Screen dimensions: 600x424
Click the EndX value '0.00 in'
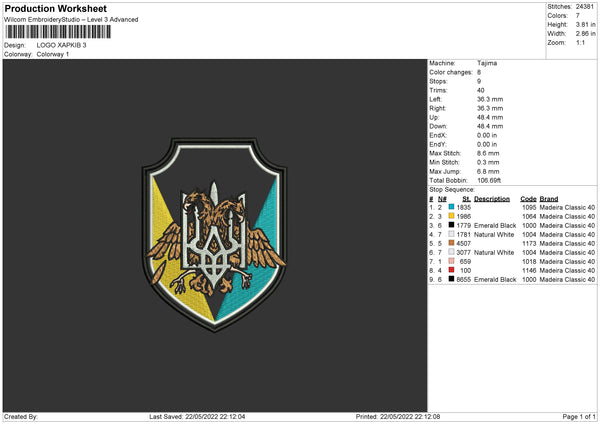pos(487,135)
